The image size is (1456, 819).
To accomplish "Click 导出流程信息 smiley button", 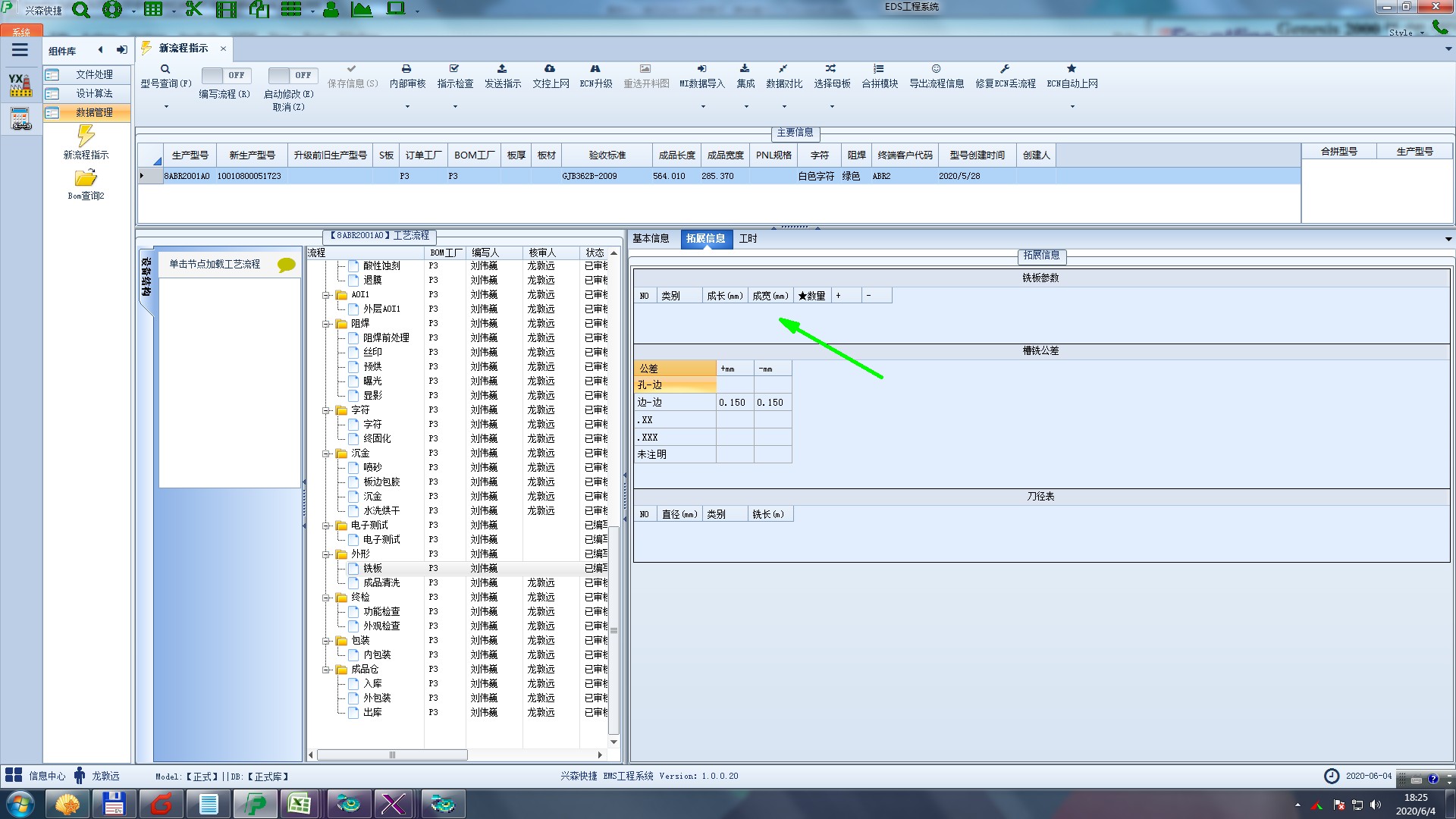I will pyautogui.click(x=937, y=77).
